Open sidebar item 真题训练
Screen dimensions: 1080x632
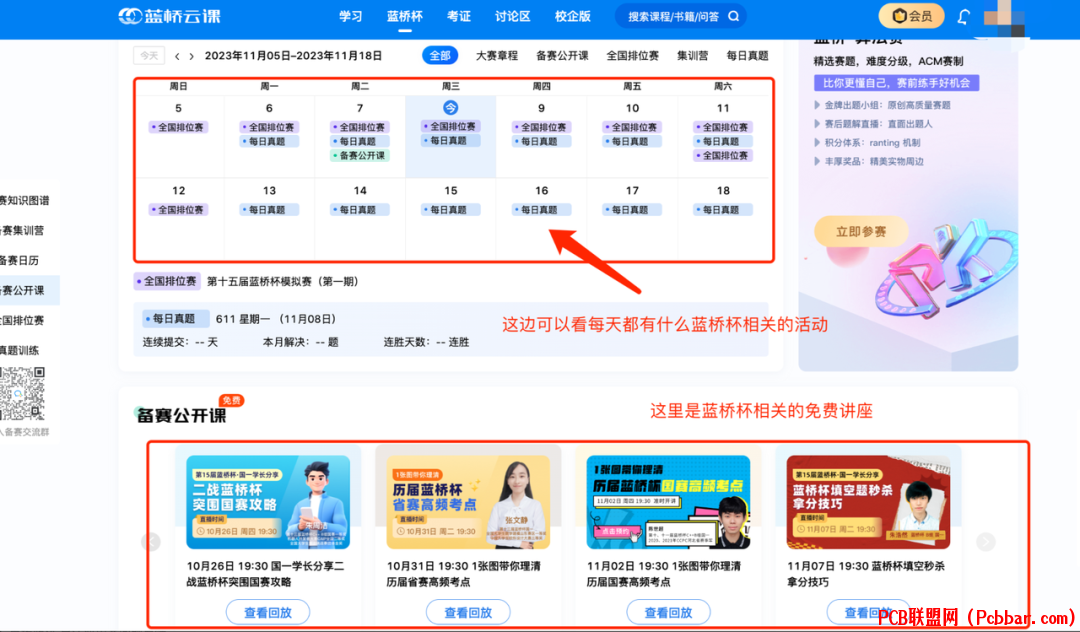coord(19,350)
